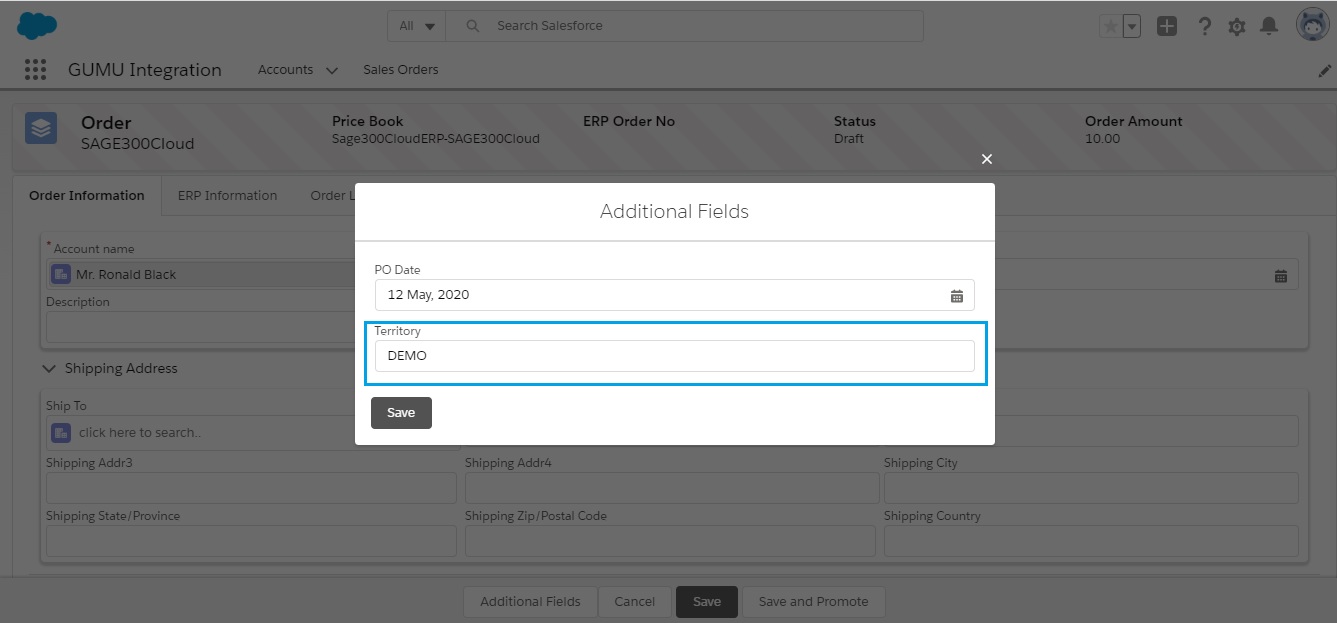Click the Cancel footer button
The height and width of the screenshot is (623, 1337).
tap(634, 602)
